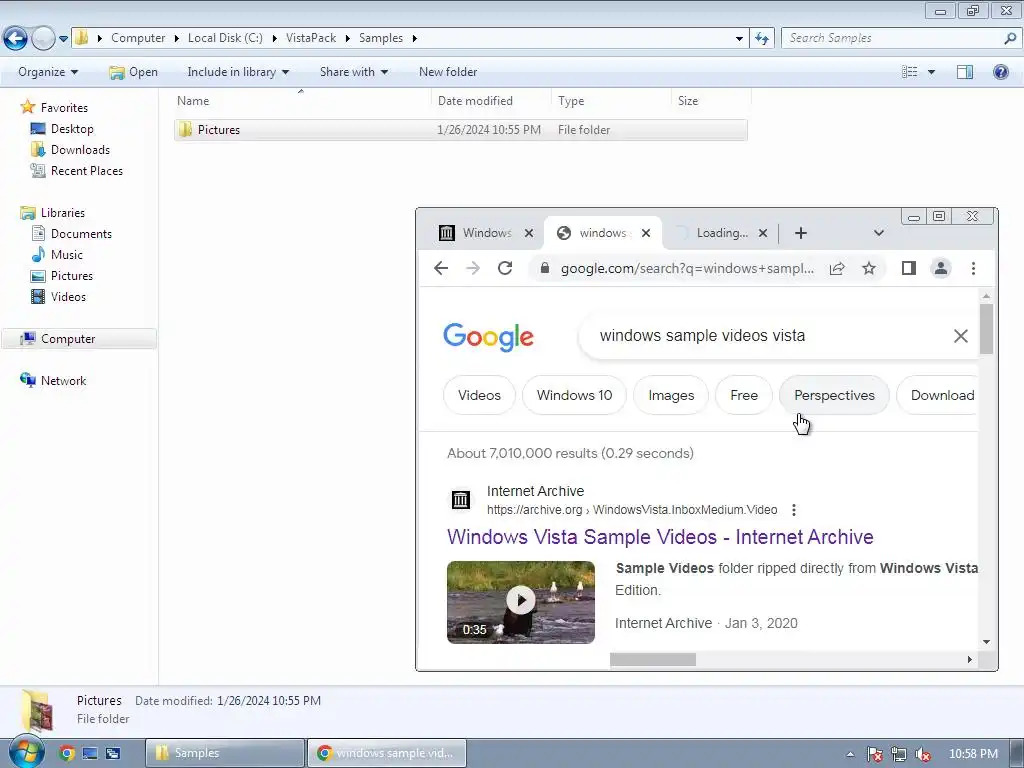The width and height of the screenshot is (1024, 768).
Task: Click the search magnifier icon in Explorer
Action: click(x=1010, y=38)
